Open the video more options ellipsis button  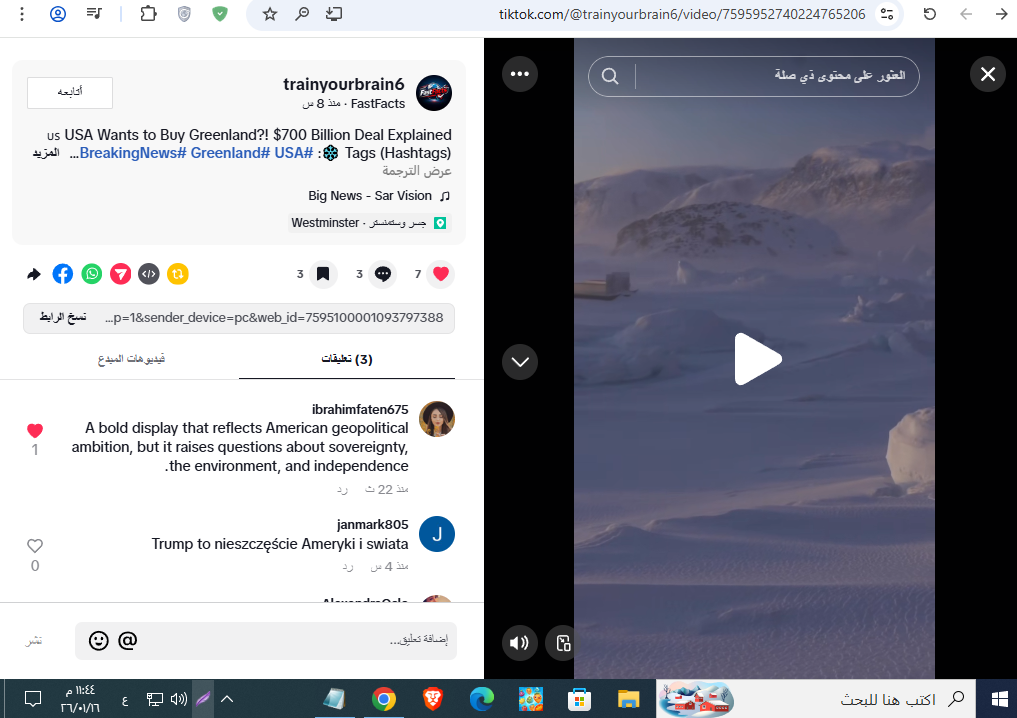pos(520,74)
